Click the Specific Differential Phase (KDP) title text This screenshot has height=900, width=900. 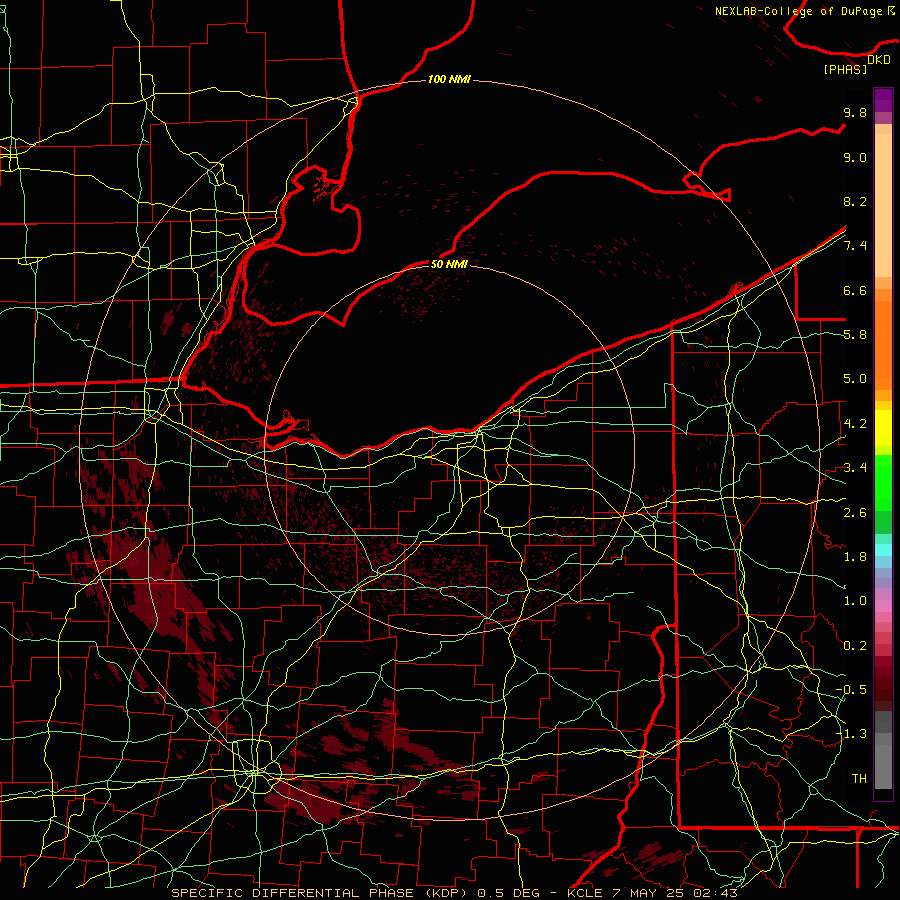click(319, 893)
